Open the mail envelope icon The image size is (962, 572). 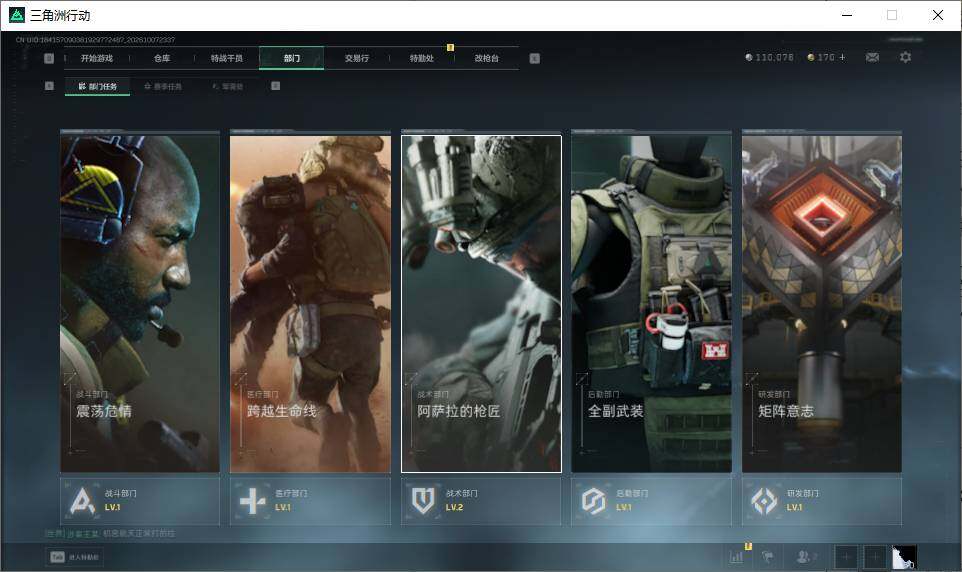point(872,57)
